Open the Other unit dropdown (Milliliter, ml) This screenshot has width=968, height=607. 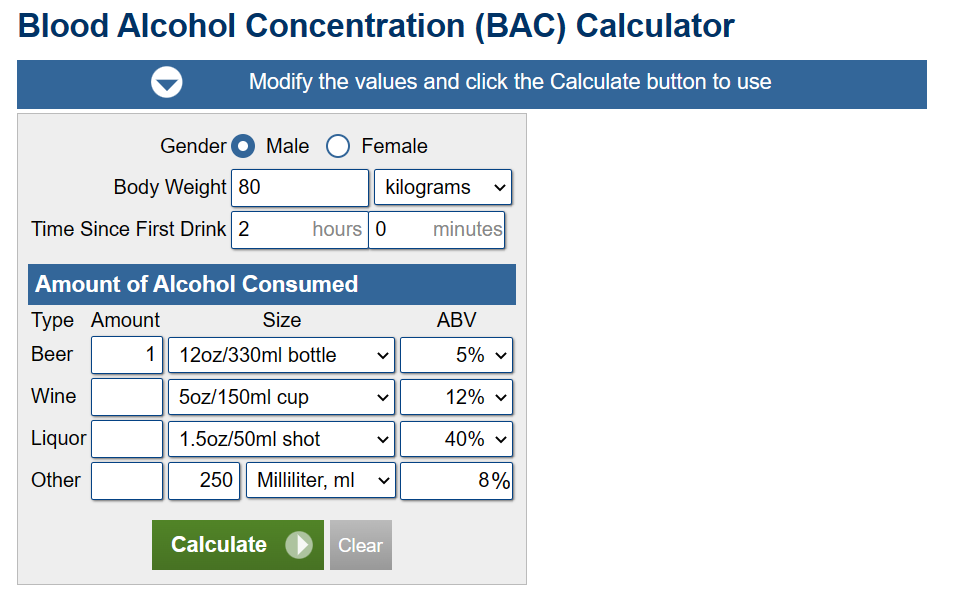(x=321, y=481)
